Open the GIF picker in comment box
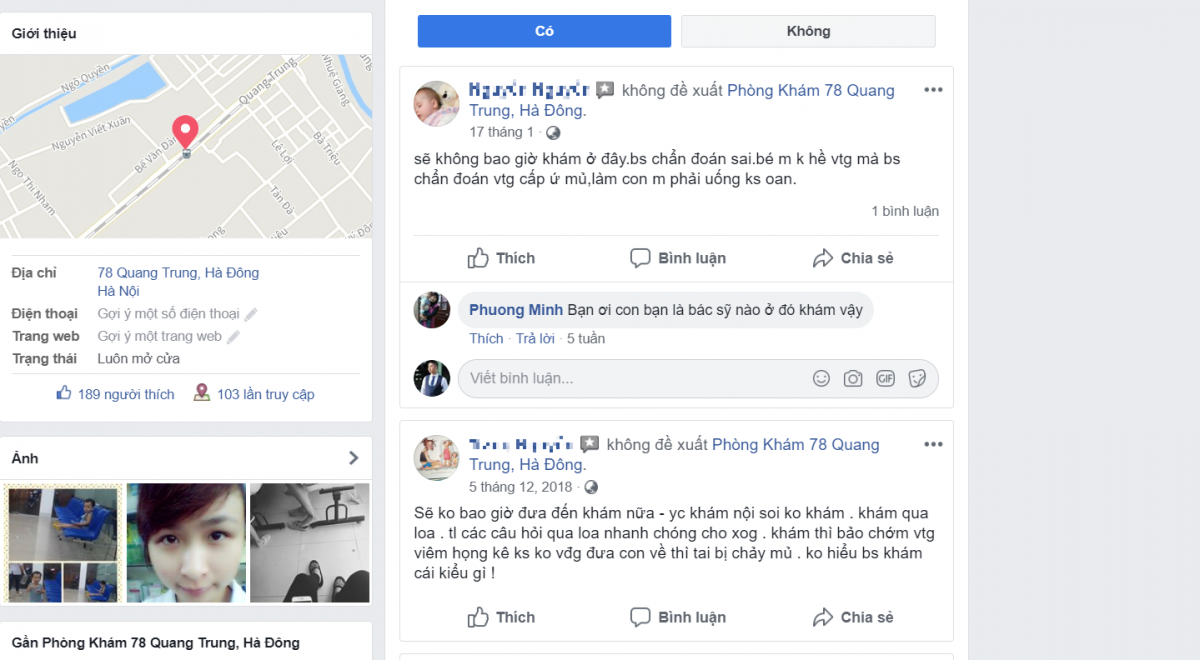 tap(885, 379)
